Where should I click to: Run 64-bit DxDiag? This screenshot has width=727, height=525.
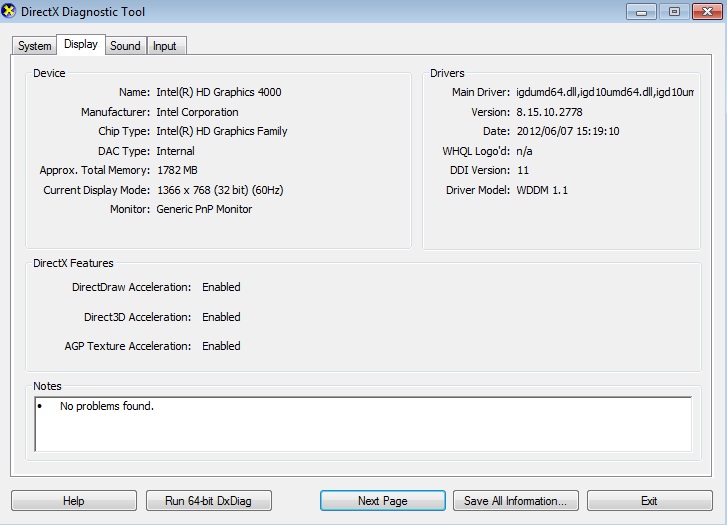209,501
